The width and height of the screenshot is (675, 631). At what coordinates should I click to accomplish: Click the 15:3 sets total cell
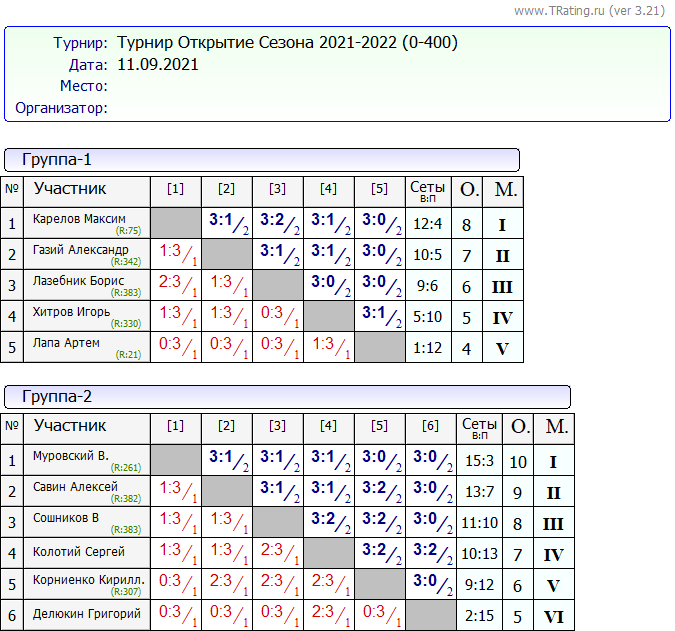click(x=479, y=462)
